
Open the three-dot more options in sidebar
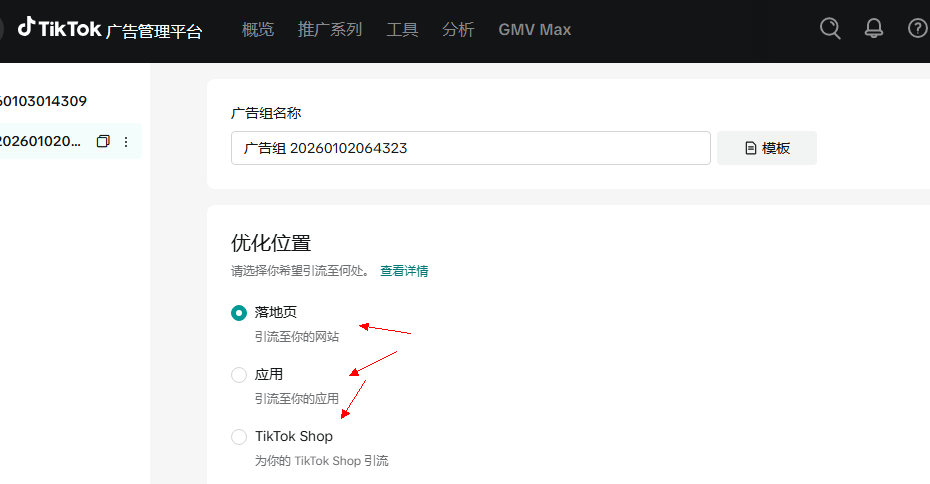[x=126, y=142]
